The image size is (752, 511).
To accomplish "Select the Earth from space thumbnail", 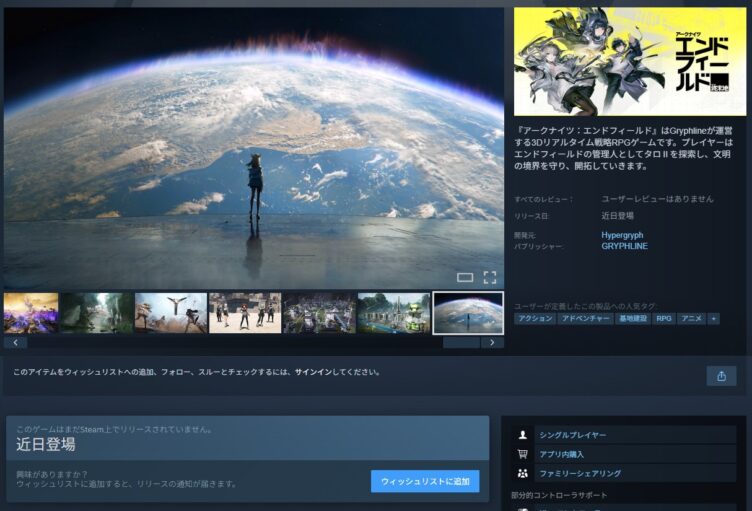I will pos(468,313).
